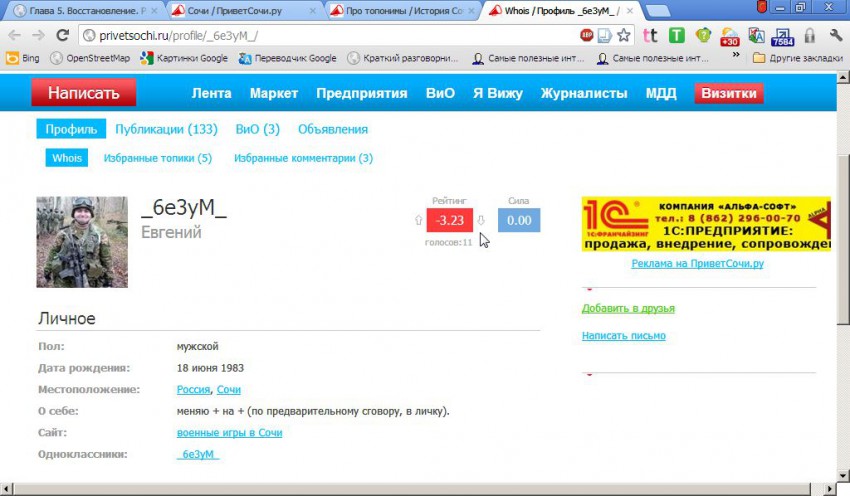Click the Добавить в друзья link
Viewport: 850px width, 496px height.
[x=628, y=308]
